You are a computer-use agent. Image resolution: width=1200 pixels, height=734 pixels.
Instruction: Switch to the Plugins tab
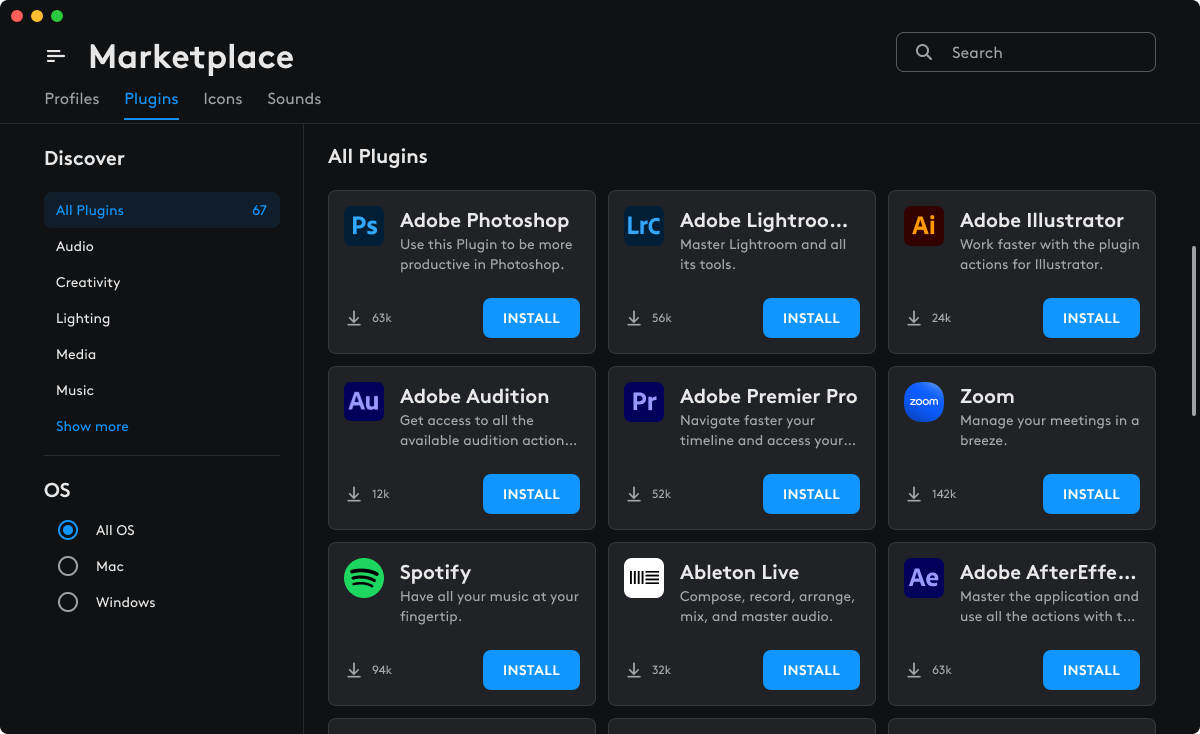pyautogui.click(x=151, y=99)
